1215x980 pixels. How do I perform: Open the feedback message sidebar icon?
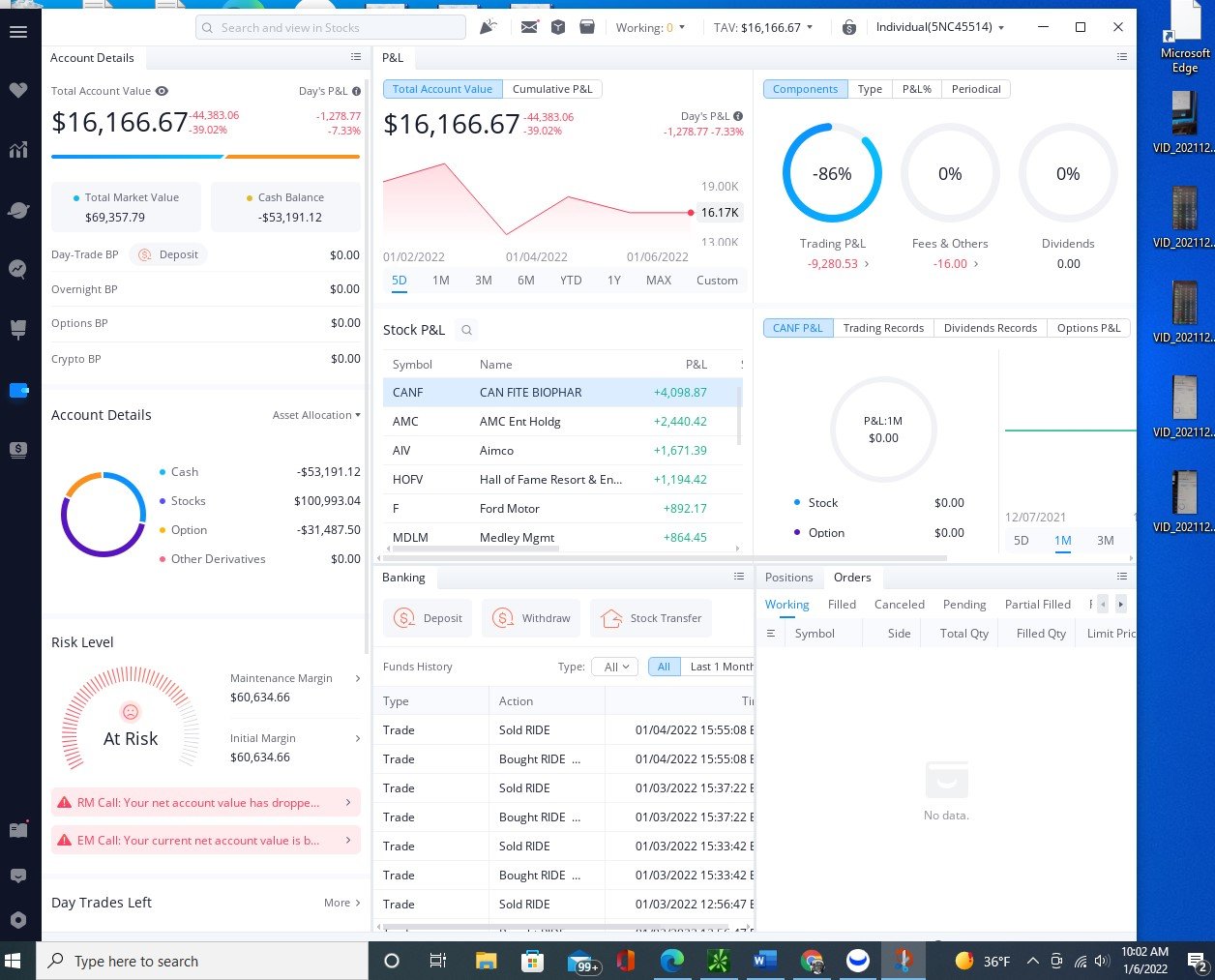tap(17, 875)
